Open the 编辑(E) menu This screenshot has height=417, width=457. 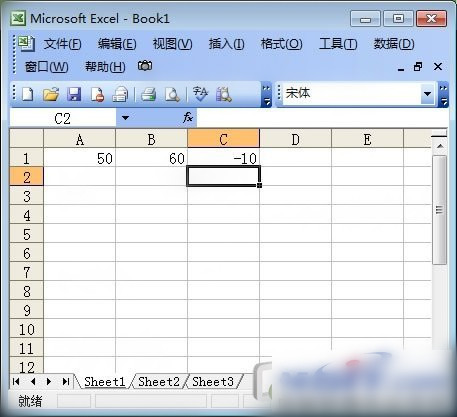coord(117,44)
